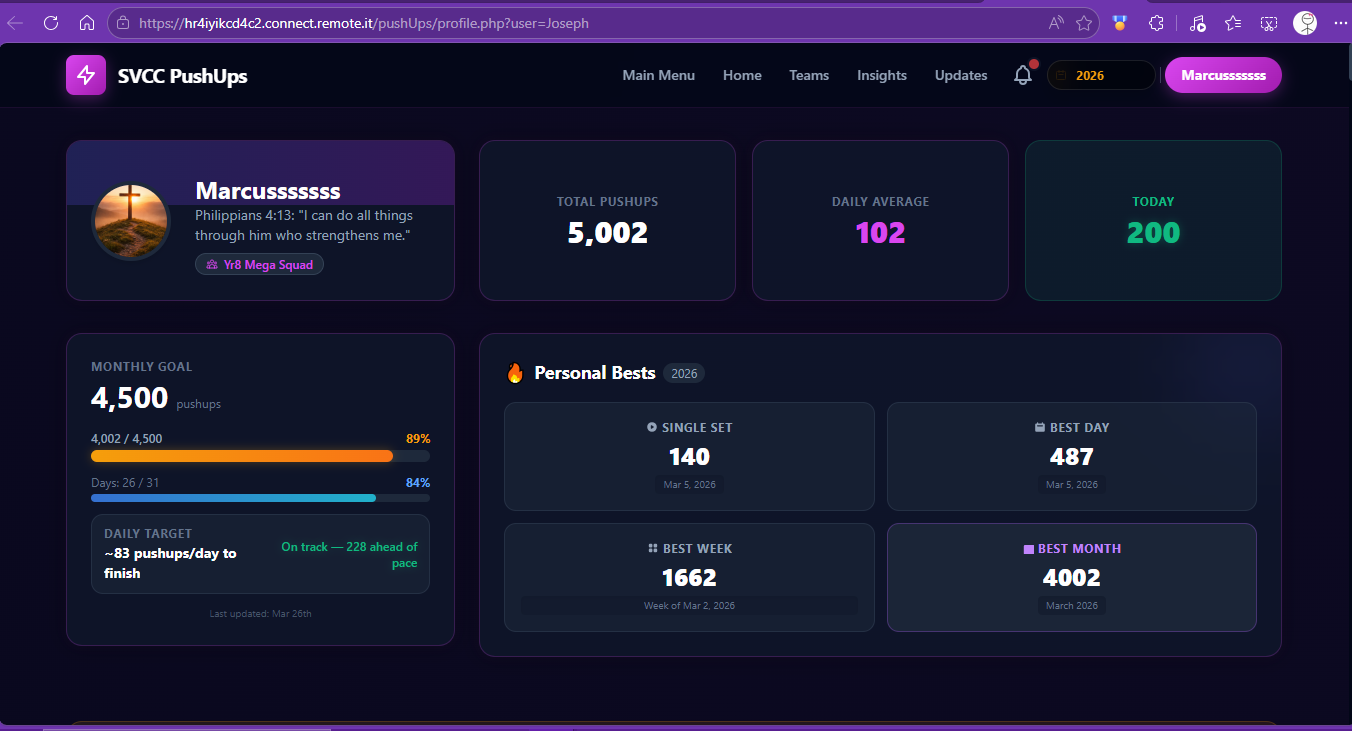Open the Yr8 Mega Squad team badge
The width and height of the screenshot is (1352, 731).
pyautogui.click(x=259, y=265)
